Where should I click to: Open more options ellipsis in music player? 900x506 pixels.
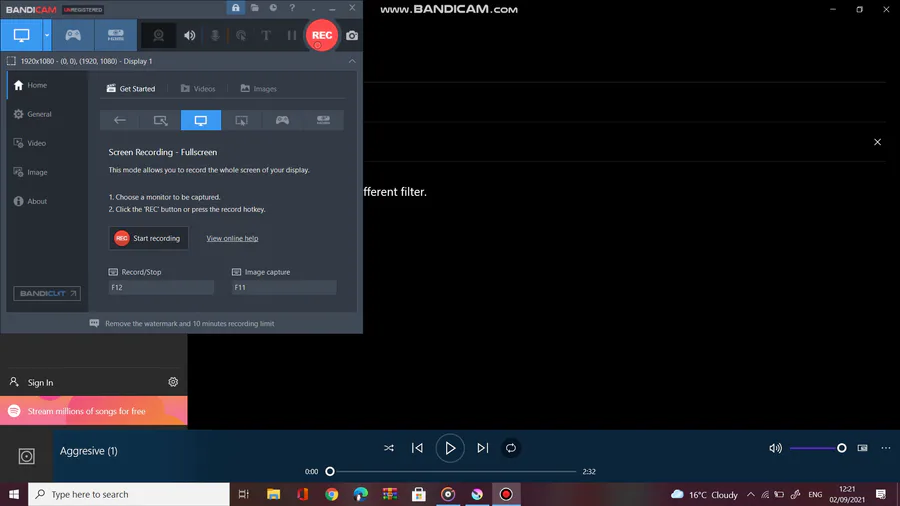[x=886, y=448]
